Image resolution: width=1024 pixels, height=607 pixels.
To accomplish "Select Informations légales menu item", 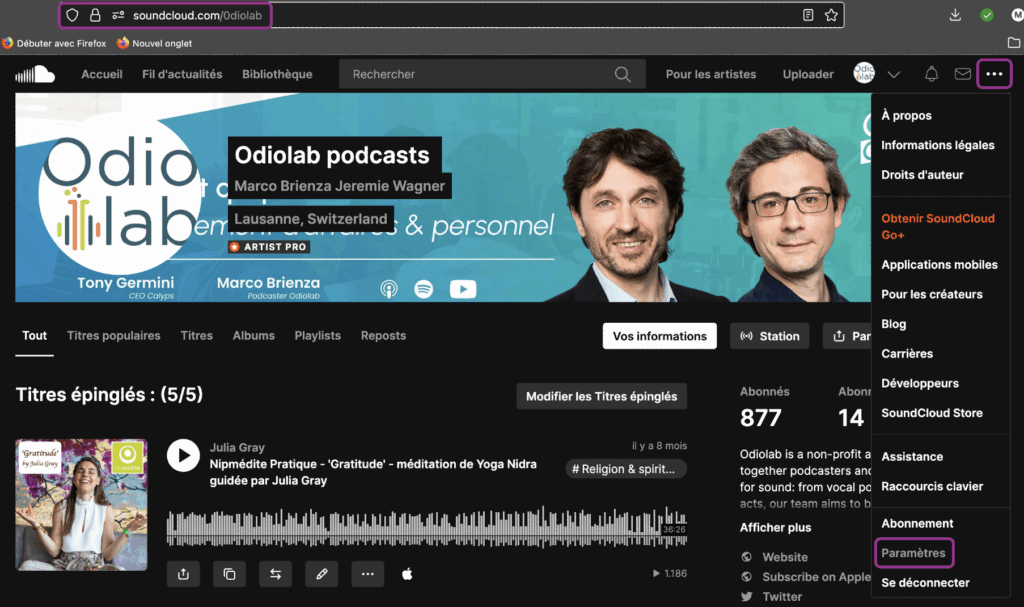I will [x=938, y=145].
